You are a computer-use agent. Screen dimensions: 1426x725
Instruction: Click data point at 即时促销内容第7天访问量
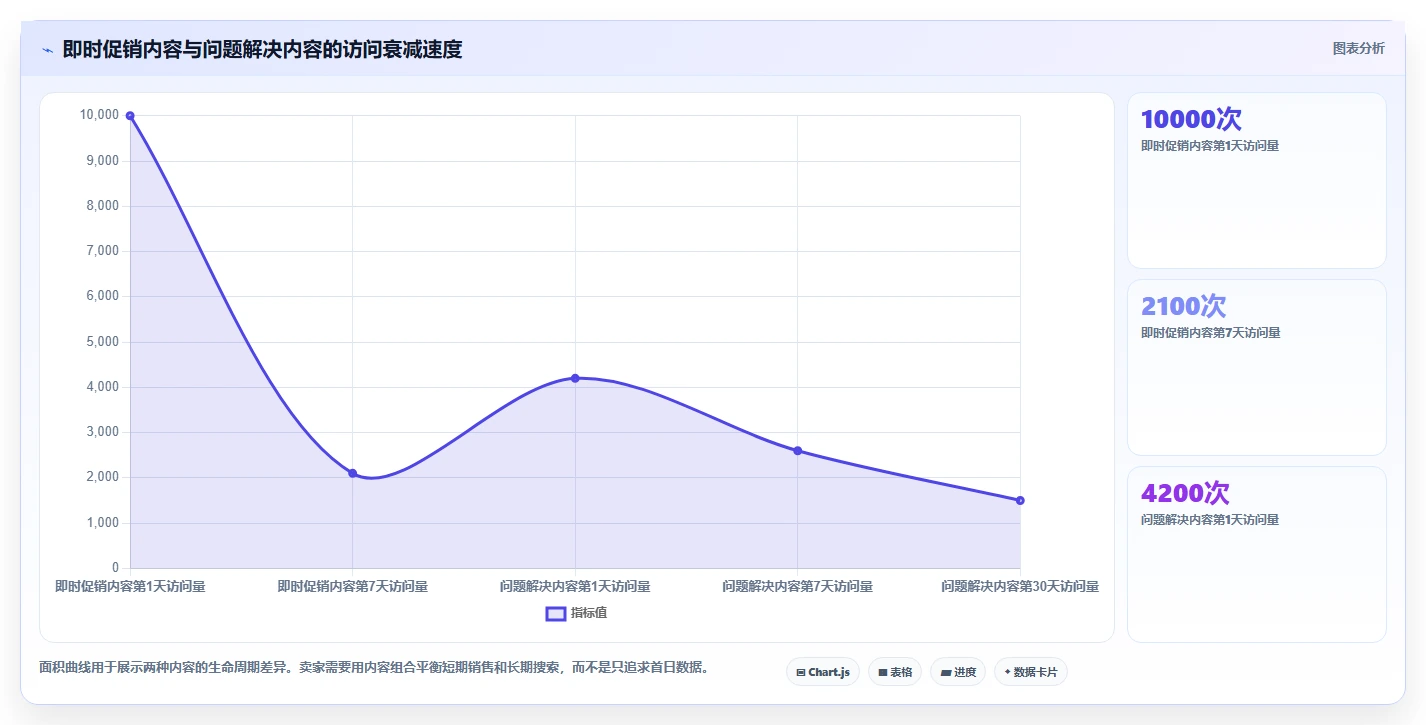click(x=352, y=473)
